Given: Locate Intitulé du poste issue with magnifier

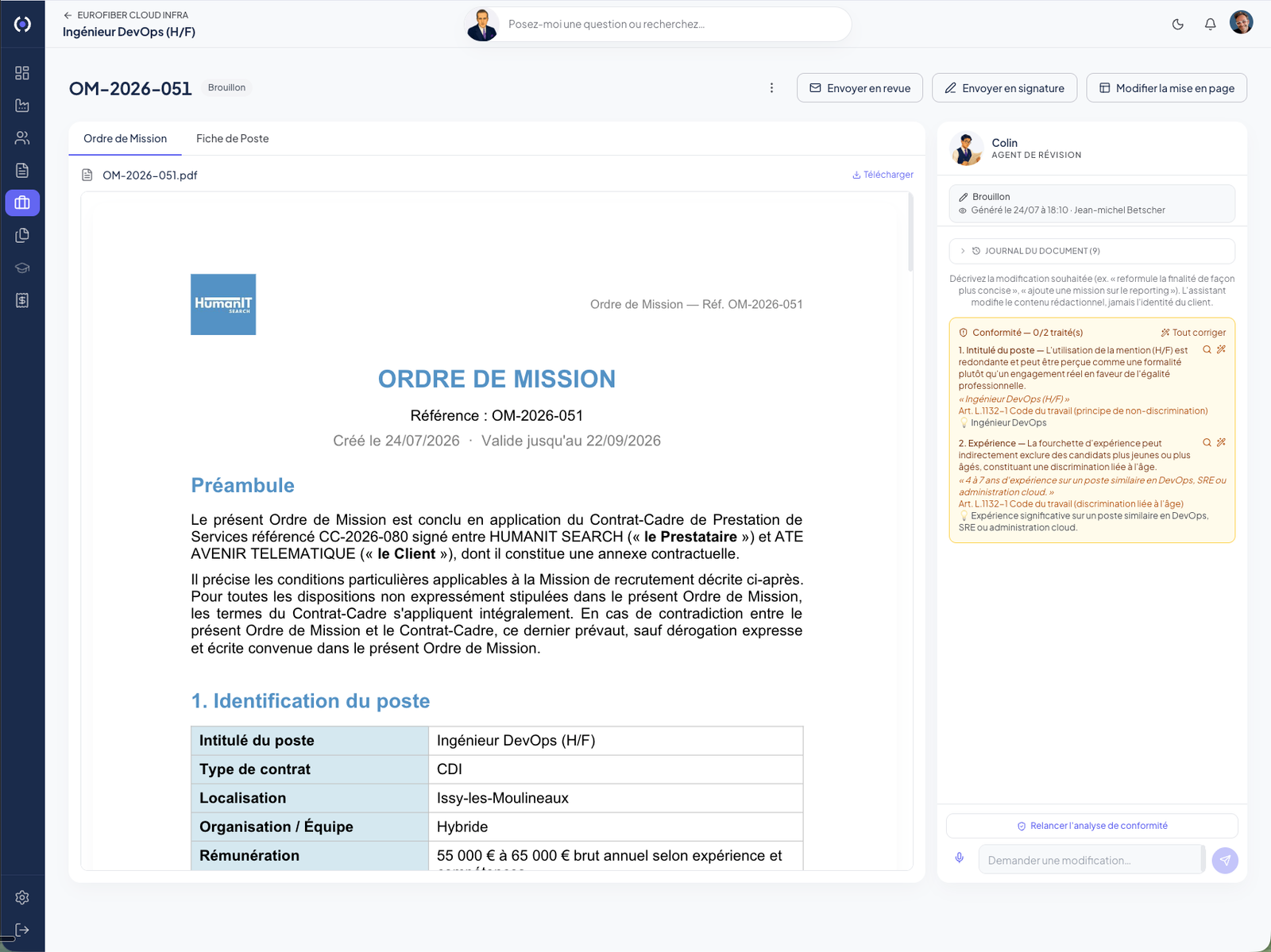Looking at the screenshot, I should click(x=1207, y=349).
